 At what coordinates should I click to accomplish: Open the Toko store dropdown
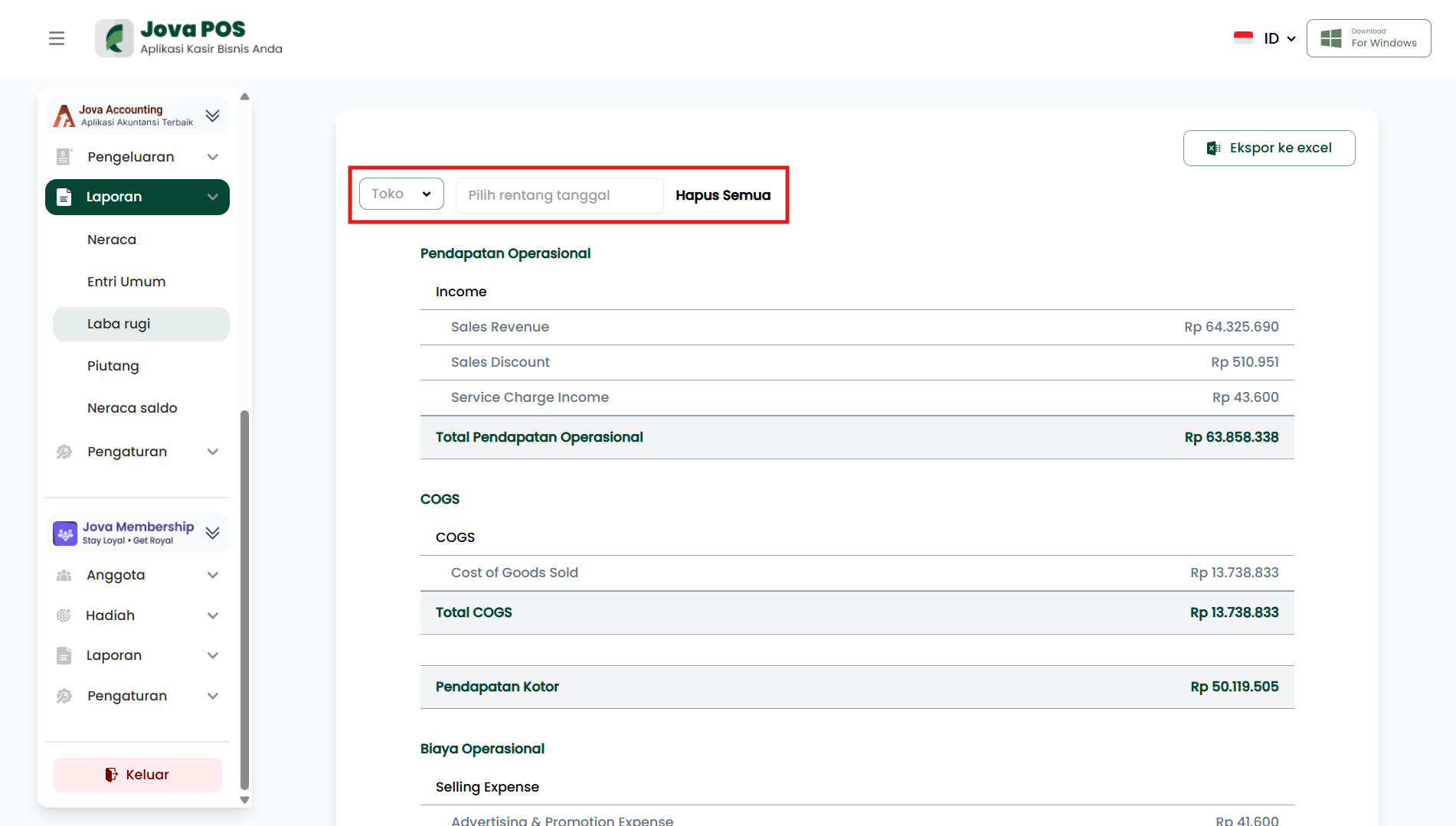pyautogui.click(x=401, y=194)
